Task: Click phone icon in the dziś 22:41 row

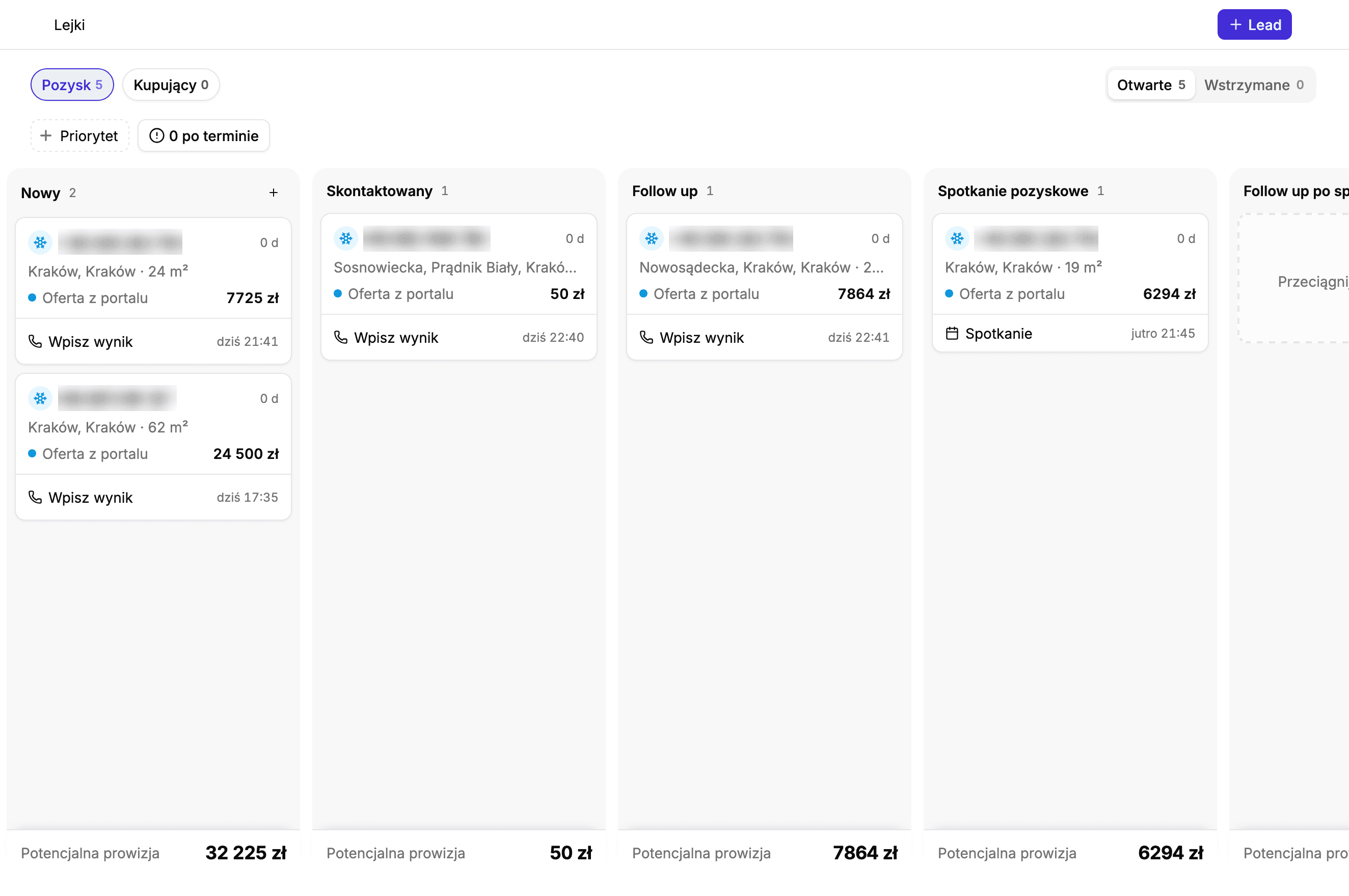Action: pyautogui.click(x=646, y=338)
